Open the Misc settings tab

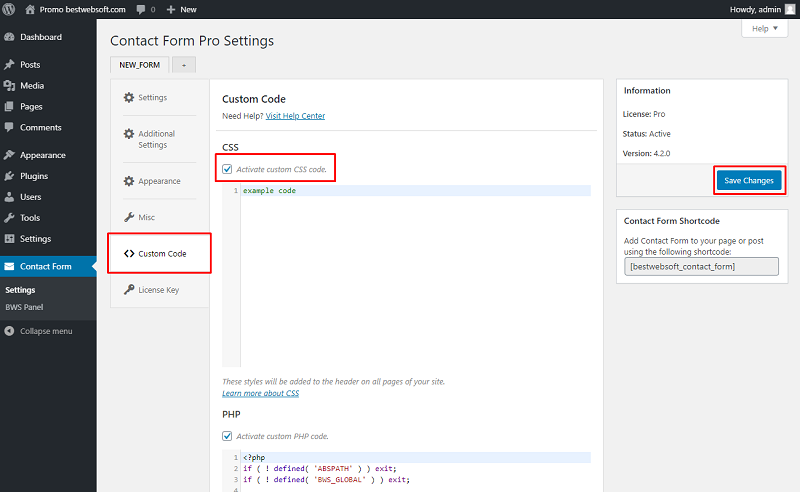[x=146, y=217]
